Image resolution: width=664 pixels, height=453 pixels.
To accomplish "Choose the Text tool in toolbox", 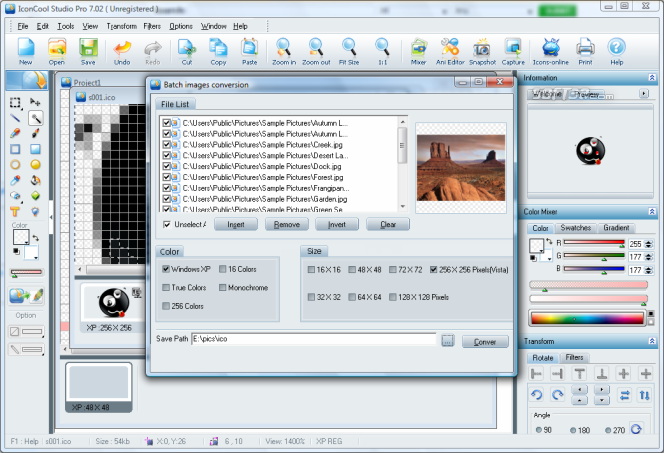I will (x=15, y=211).
